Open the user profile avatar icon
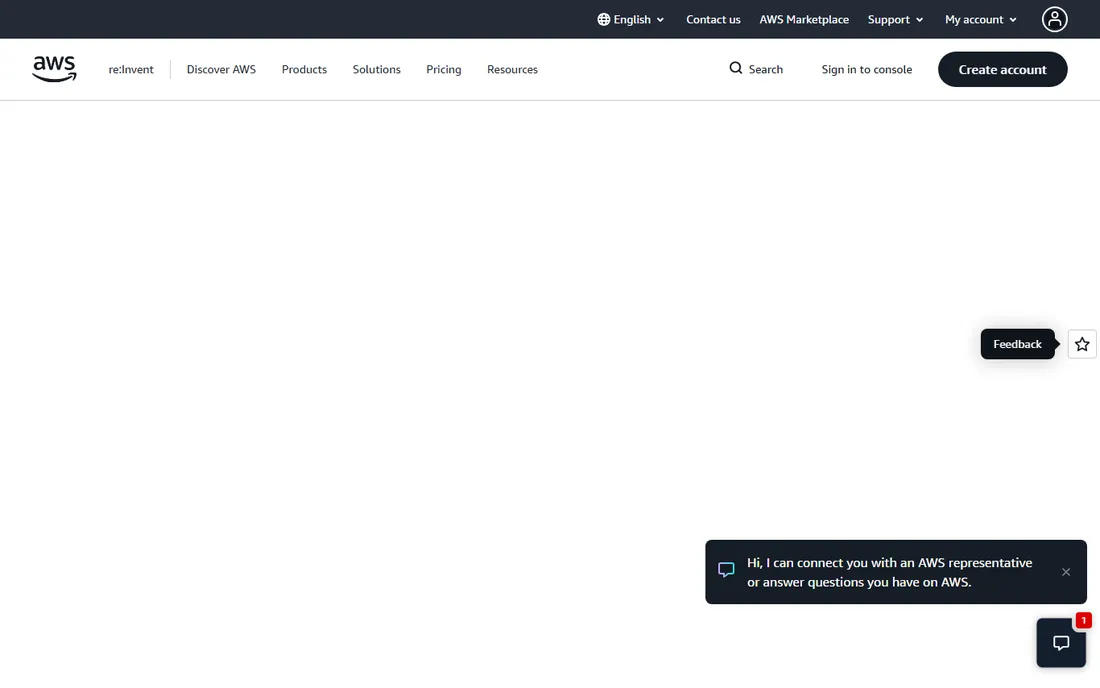This screenshot has width=1100, height=688. 1054,20
